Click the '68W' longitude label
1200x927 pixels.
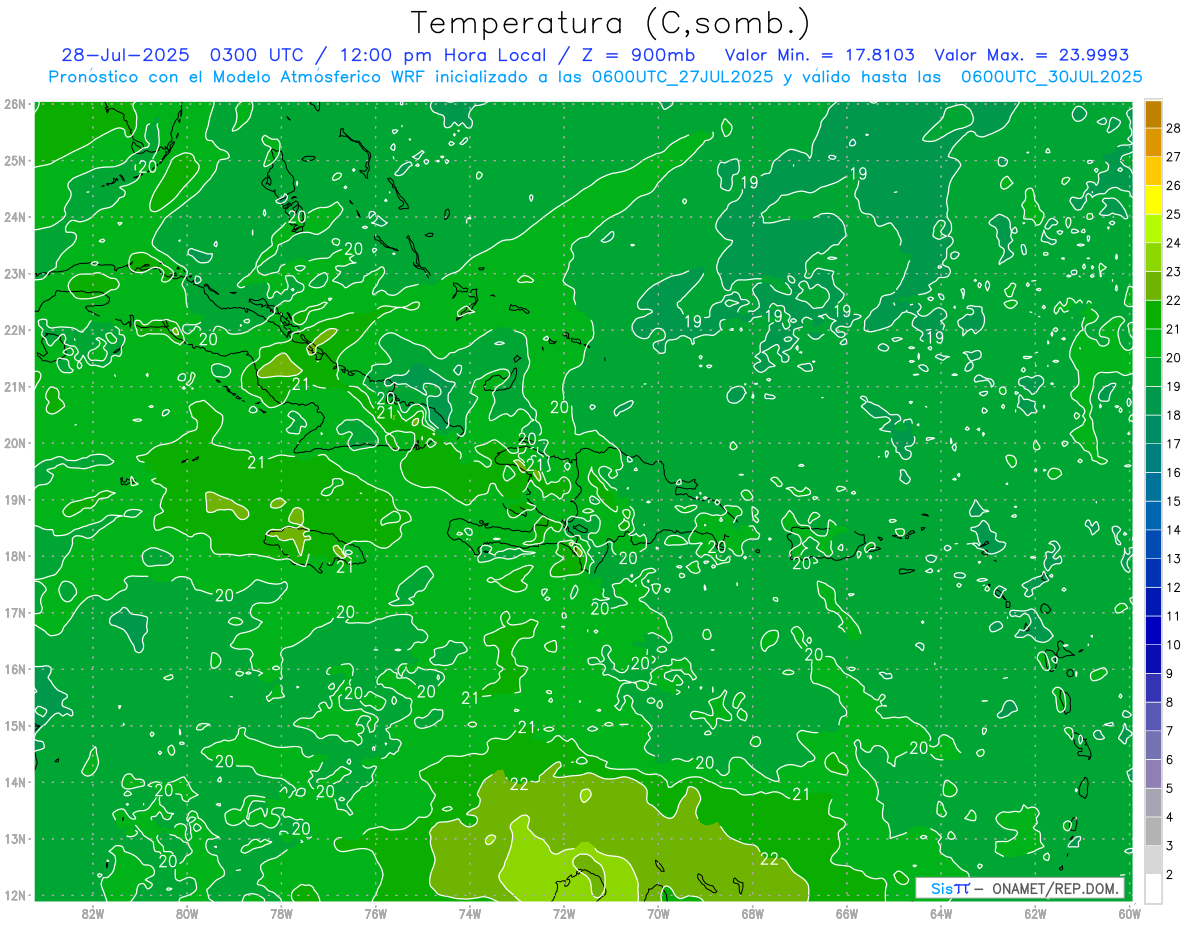[752, 913]
